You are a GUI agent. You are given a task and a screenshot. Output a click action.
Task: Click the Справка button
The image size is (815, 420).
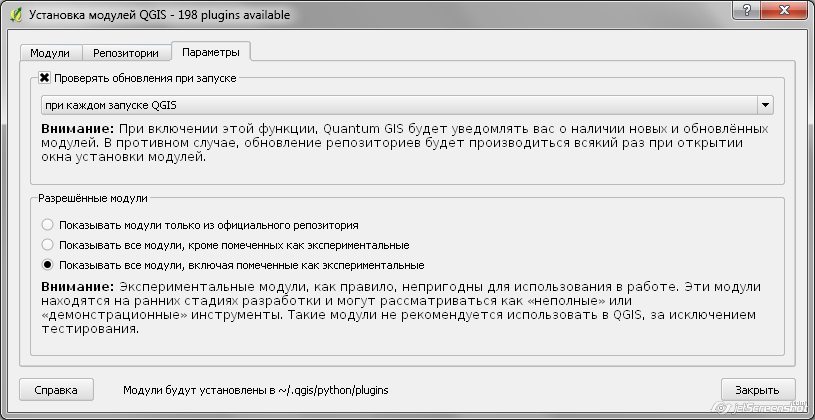tap(56, 390)
